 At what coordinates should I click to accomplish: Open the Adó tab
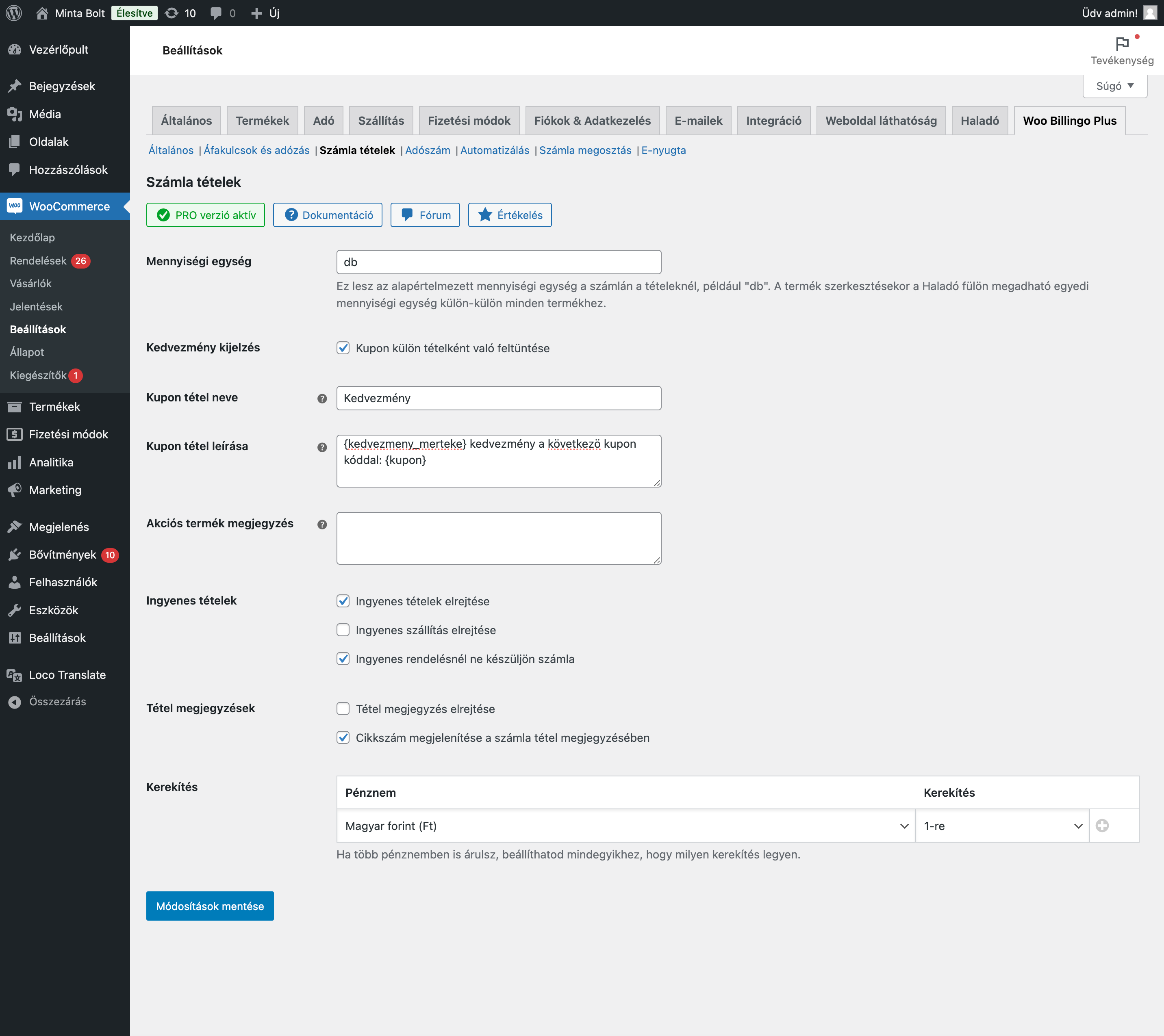point(324,121)
